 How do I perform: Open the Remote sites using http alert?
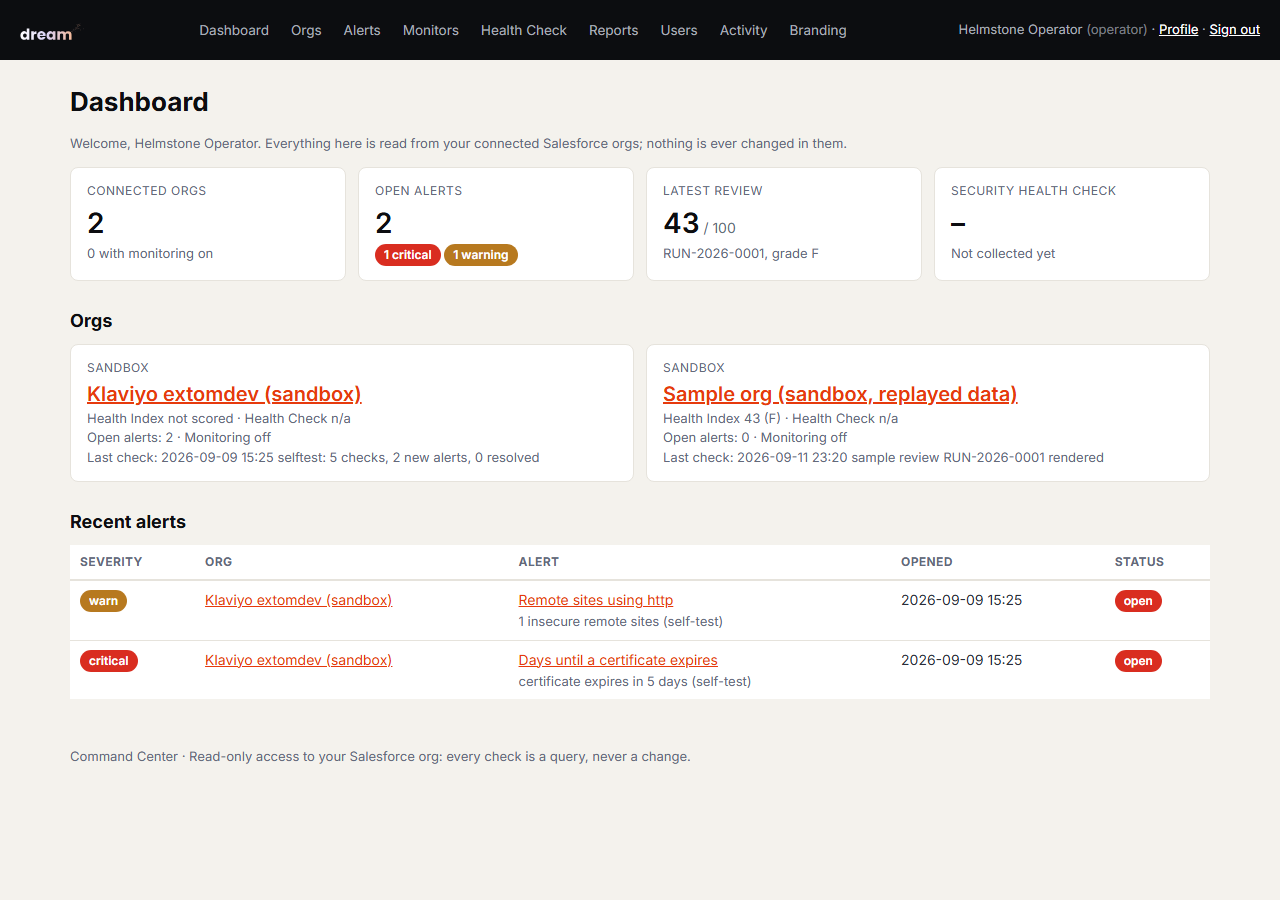[596, 600]
